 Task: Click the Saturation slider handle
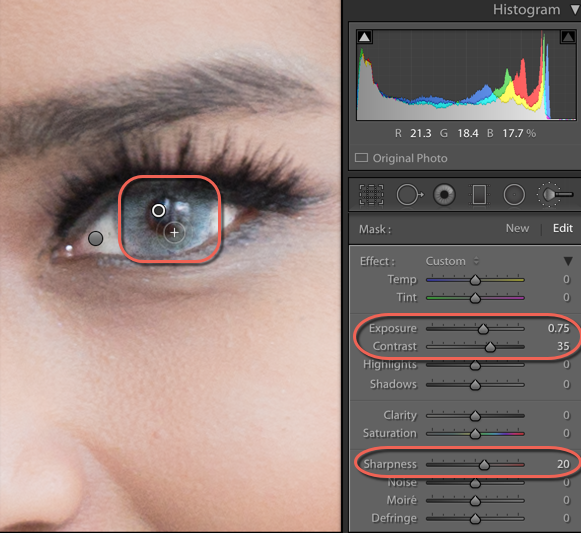[x=475, y=434]
